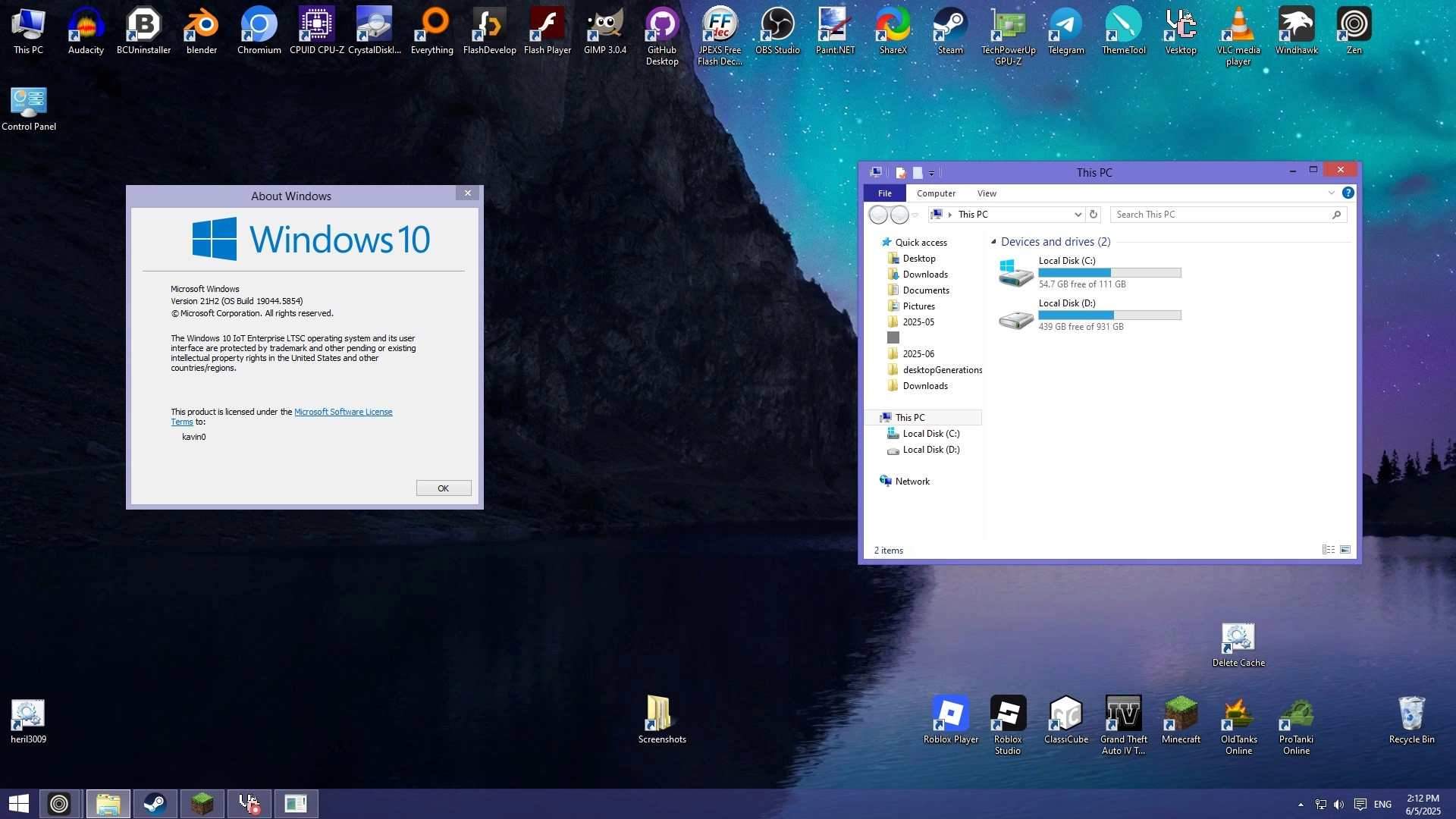
Task: Open the ThemeTool desktop icon
Action: click(1124, 31)
